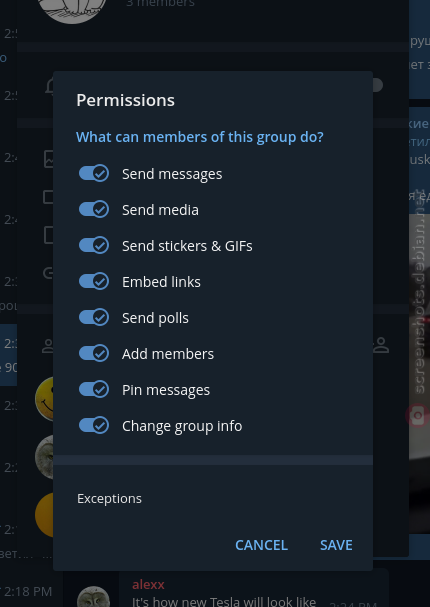Click the notifications bell icon
The height and width of the screenshot is (607, 430).
pyautogui.click(x=49, y=86)
